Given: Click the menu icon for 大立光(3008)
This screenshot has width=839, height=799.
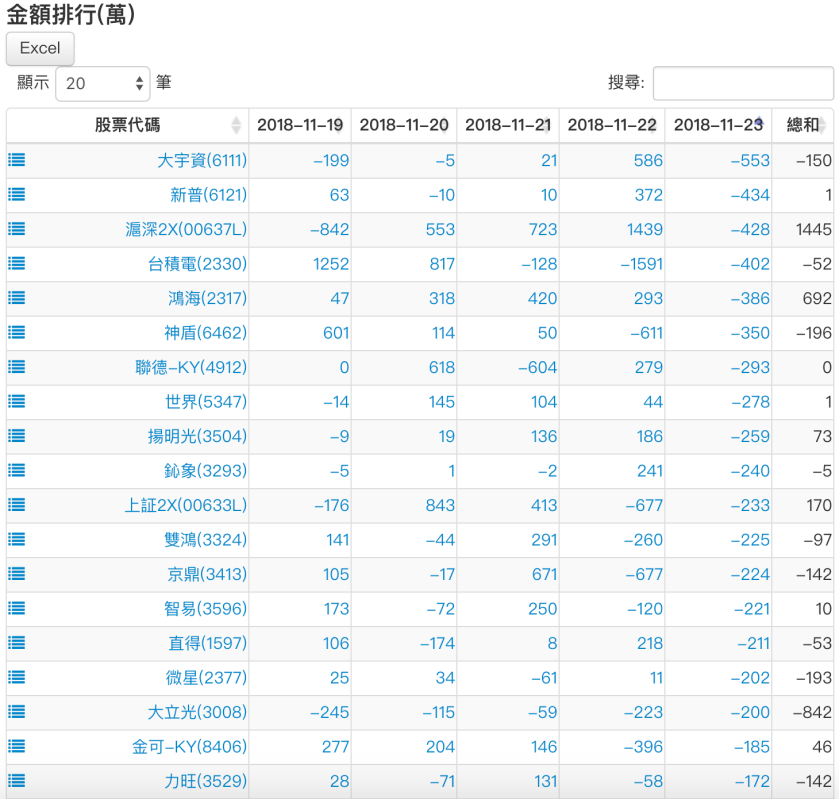Looking at the screenshot, I should [x=16, y=712].
